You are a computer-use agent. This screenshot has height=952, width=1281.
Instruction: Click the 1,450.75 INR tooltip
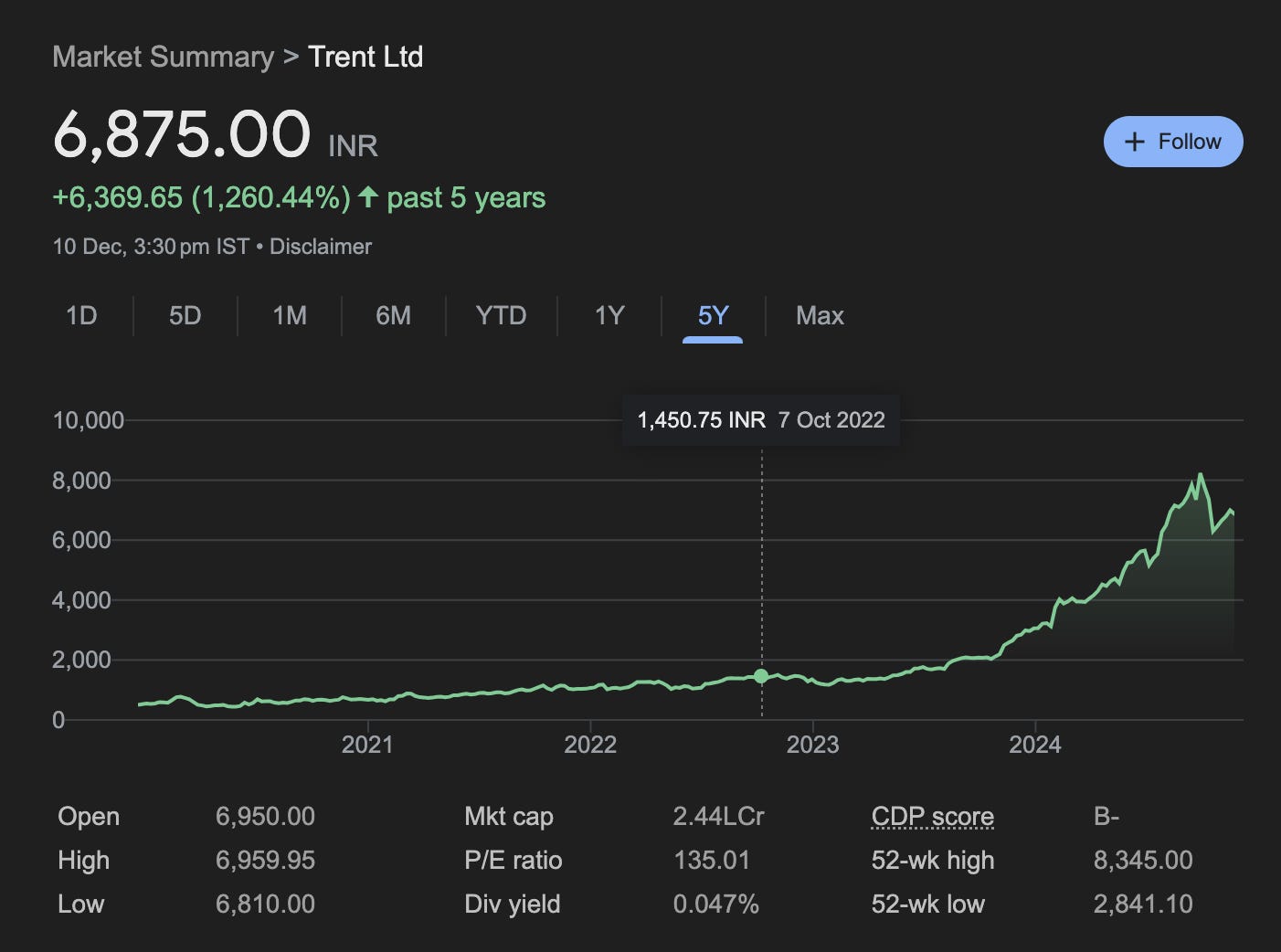(760, 420)
